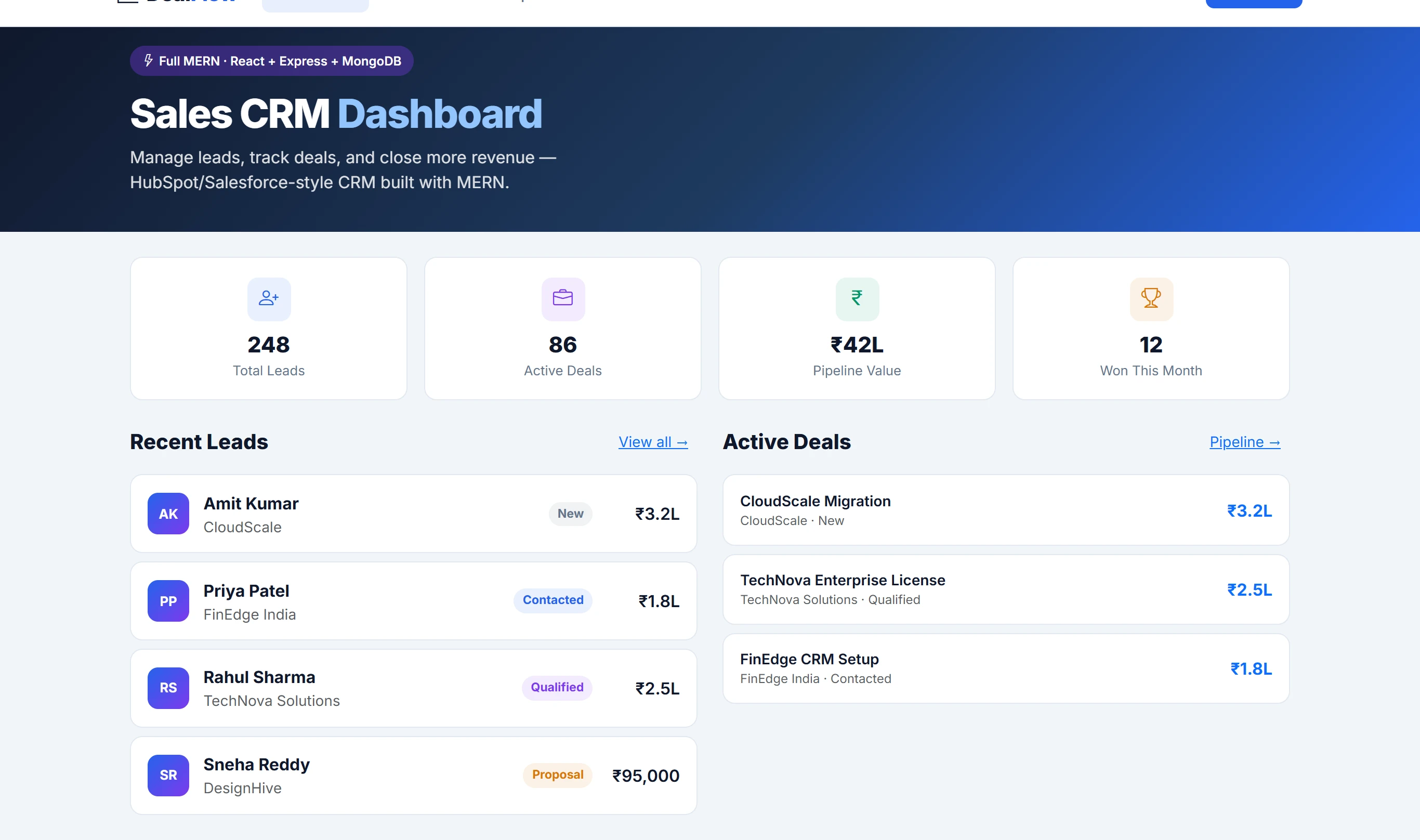Viewport: 1420px width, 840px height.
Task: Click the blue ₹3.2L value on CloudScale Migration
Action: pos(1249,510)
